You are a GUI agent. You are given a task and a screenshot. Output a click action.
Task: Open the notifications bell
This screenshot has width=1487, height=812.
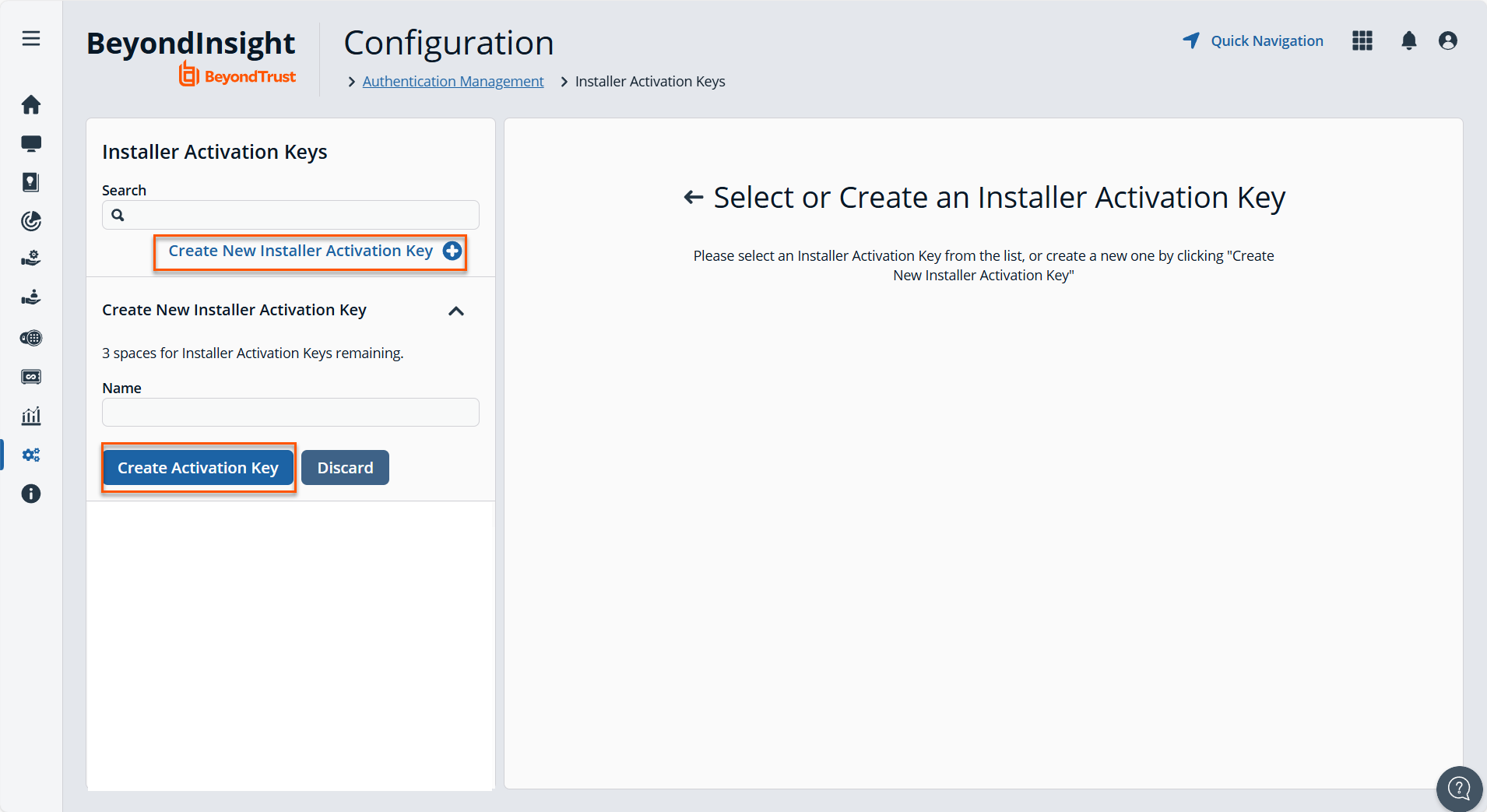click(x=1409, y=40)
